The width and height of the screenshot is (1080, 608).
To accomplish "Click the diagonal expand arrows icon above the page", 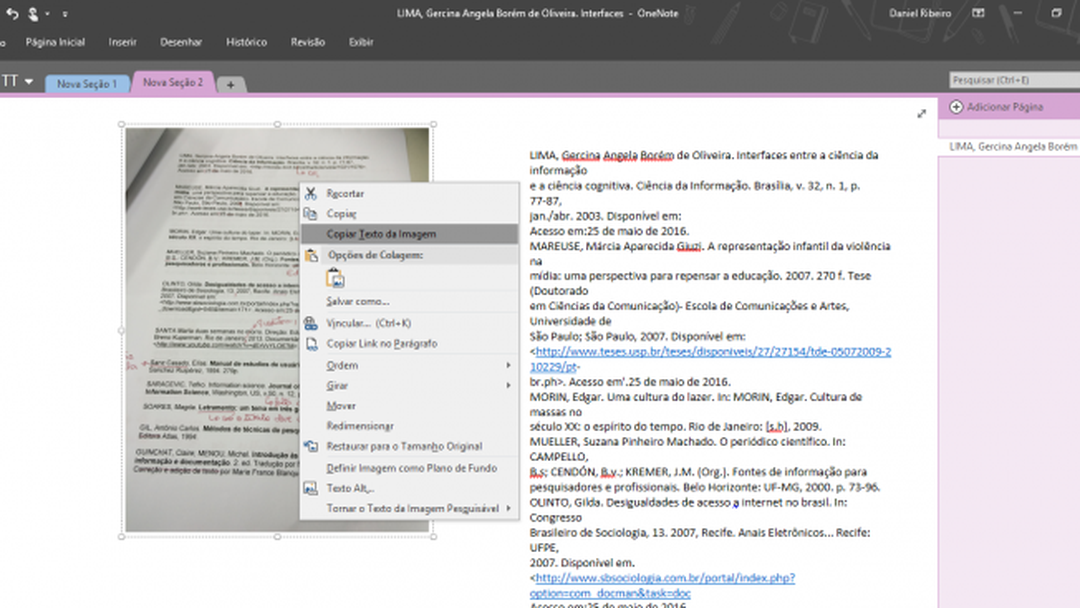I will click(x=921, y=114).
